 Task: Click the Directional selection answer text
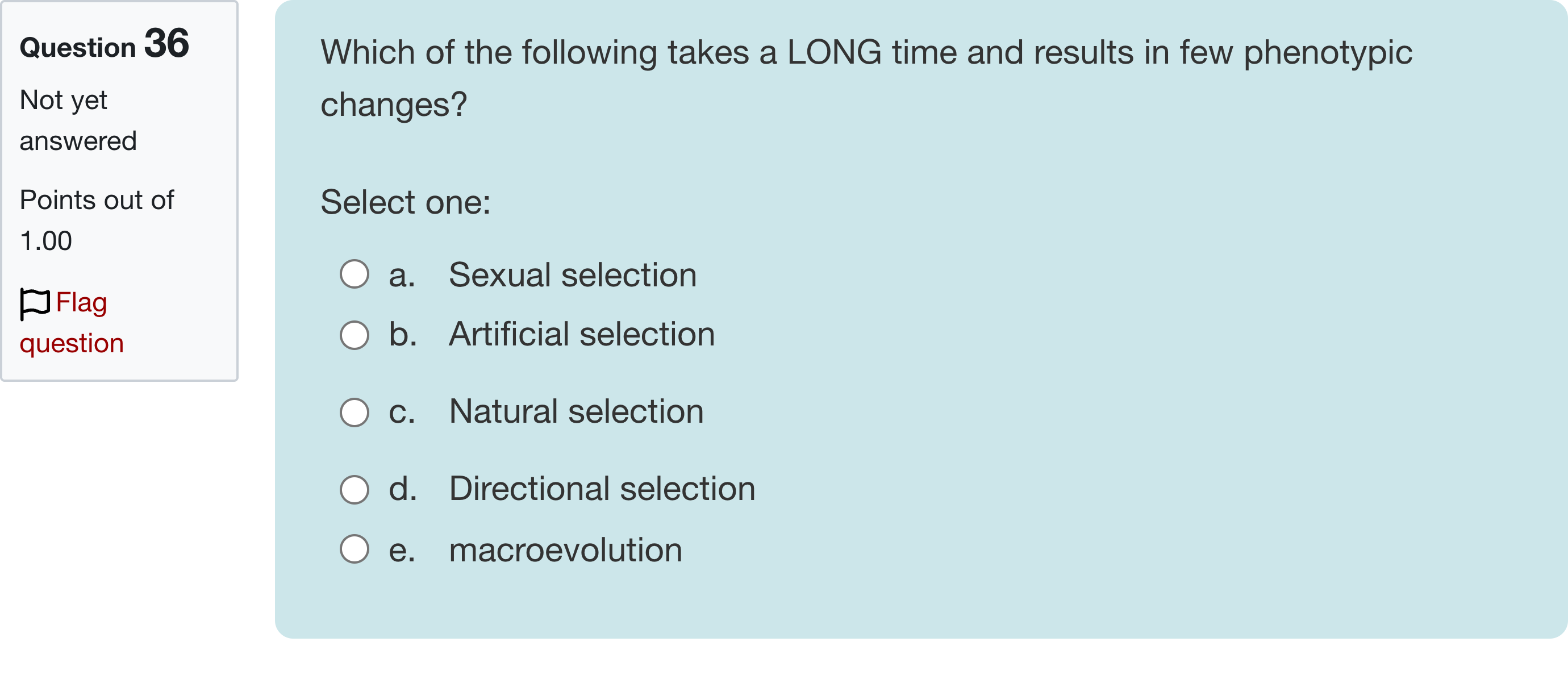coord(602,489)
